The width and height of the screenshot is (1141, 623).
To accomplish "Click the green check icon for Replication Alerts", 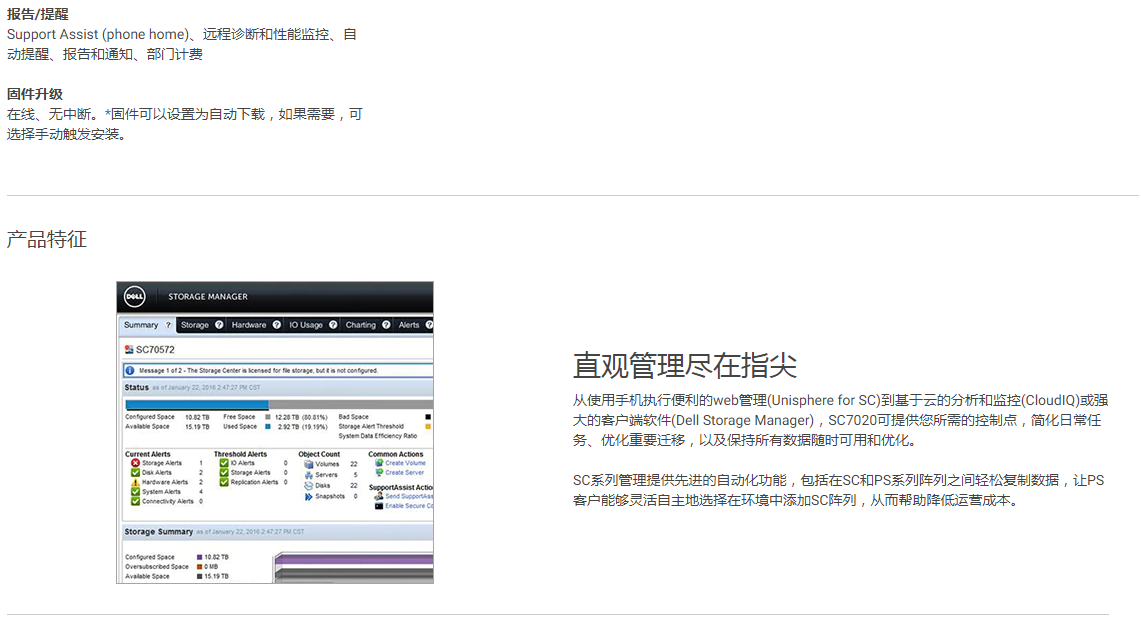I will point(224,482).
